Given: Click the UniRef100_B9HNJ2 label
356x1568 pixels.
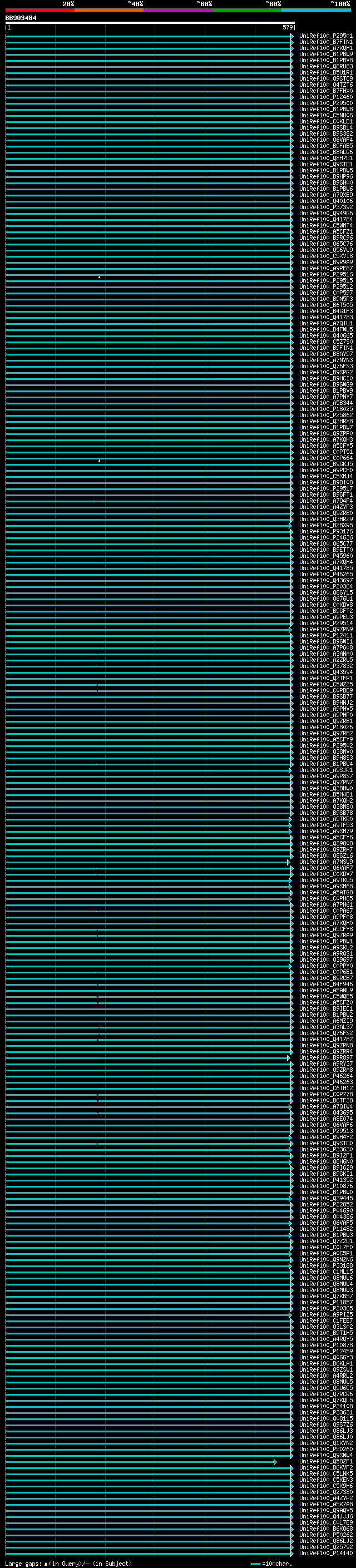Looking at the screenshot, I should point(325,703).
